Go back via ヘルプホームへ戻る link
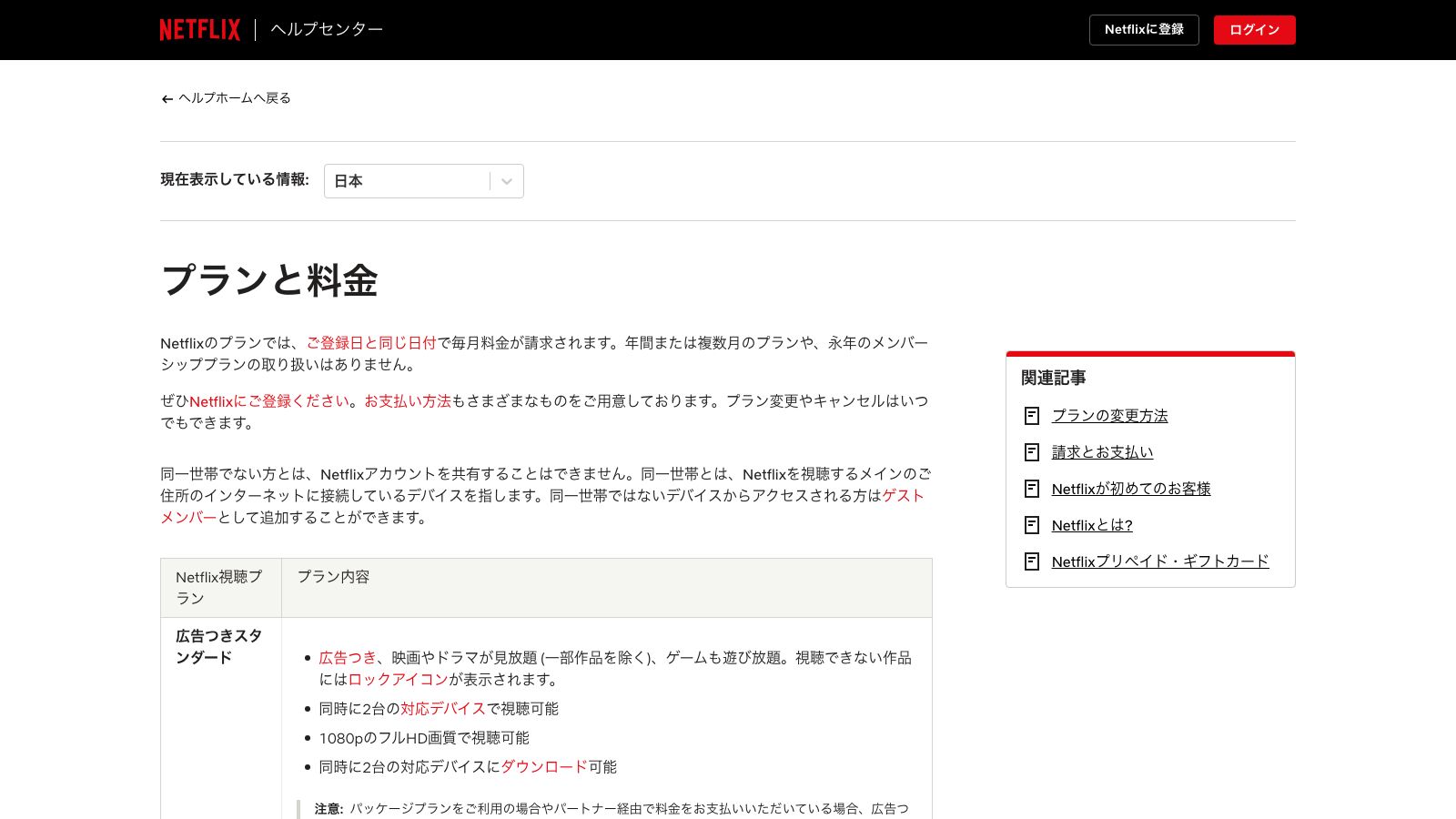 235,98
